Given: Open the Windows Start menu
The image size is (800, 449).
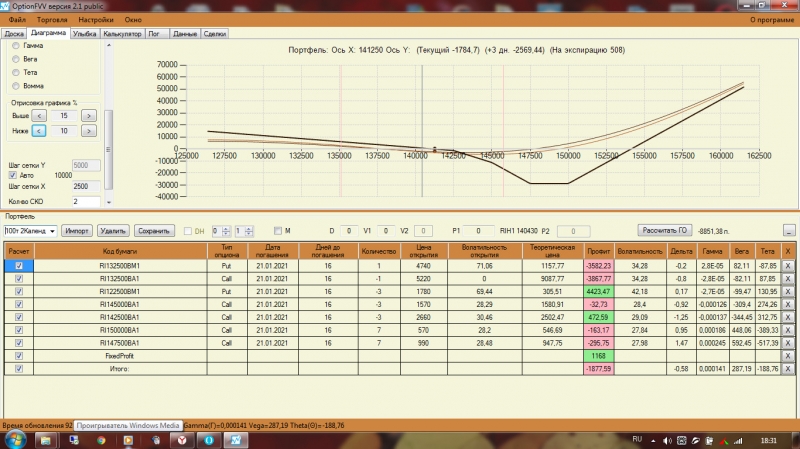Looking at the screenshot, I should coord(14,439).
